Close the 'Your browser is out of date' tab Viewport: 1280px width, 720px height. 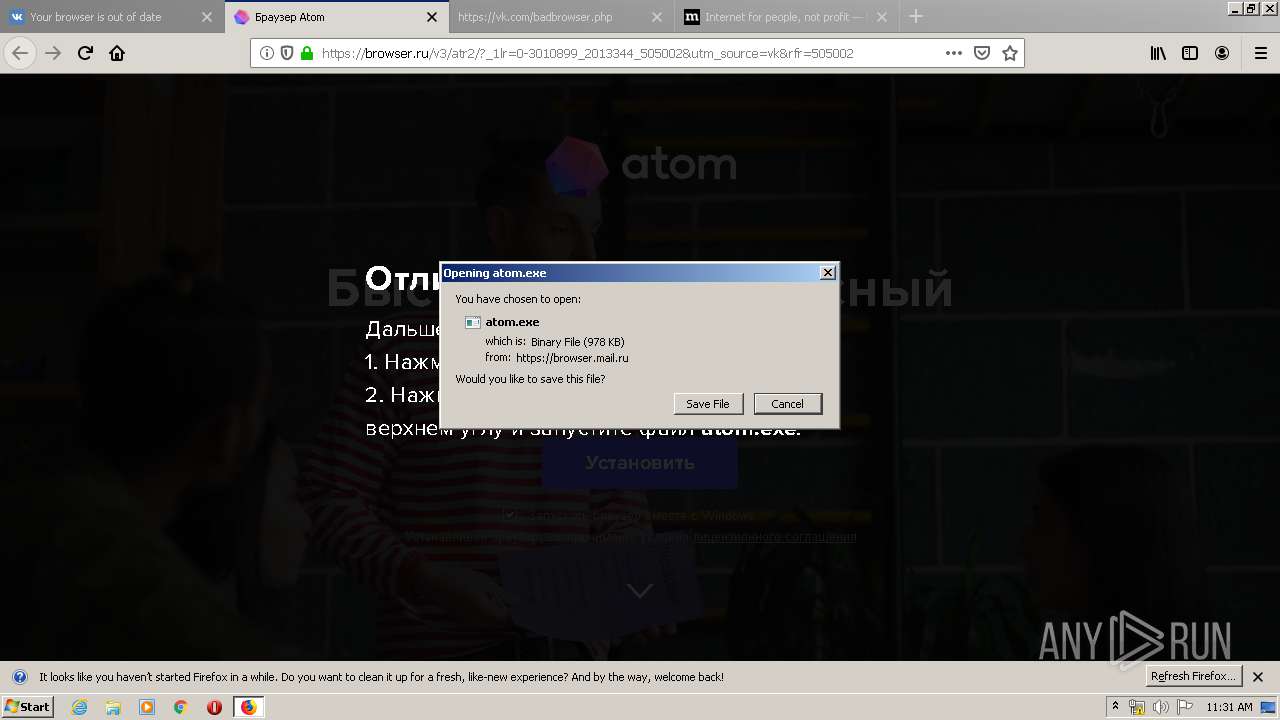click(207, 17)
